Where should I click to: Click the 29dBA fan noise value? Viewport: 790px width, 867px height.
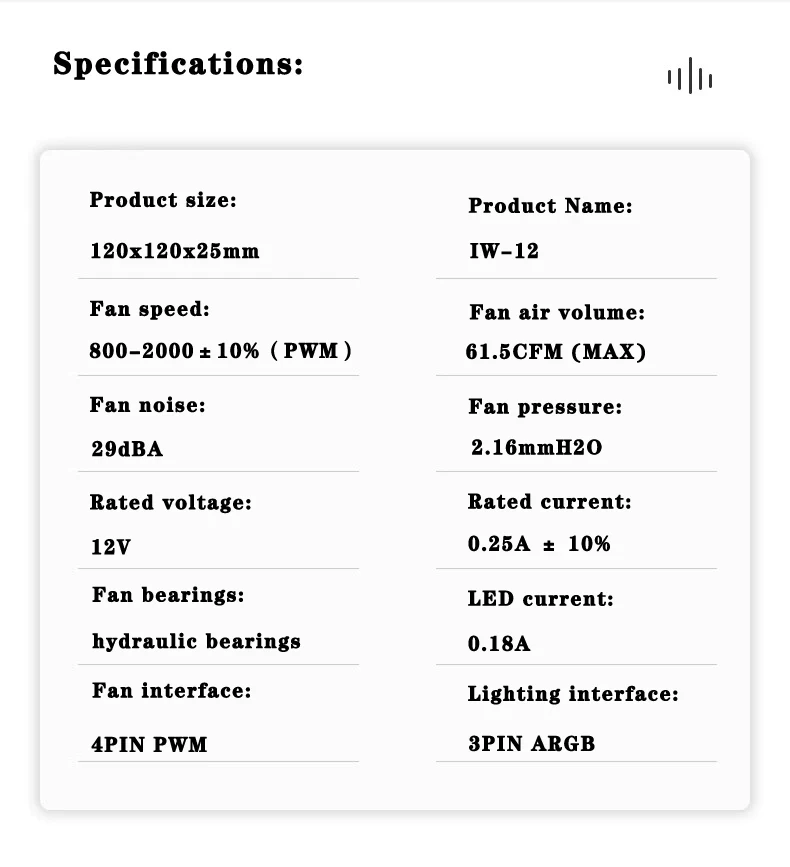127,449
